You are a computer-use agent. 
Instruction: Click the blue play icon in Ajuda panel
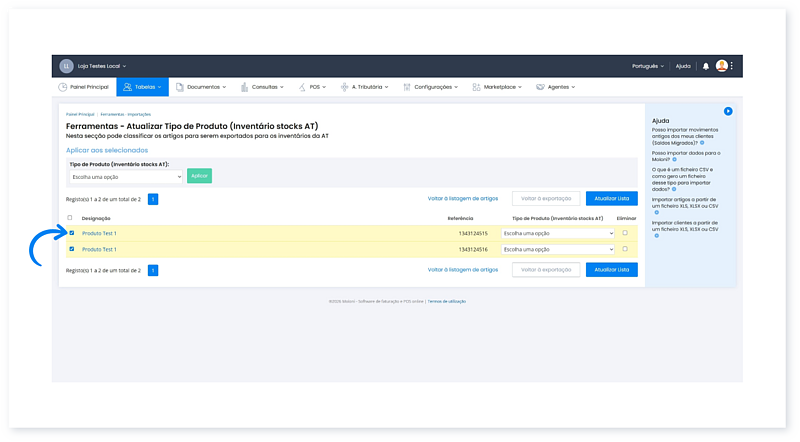(x=728, y=111)
